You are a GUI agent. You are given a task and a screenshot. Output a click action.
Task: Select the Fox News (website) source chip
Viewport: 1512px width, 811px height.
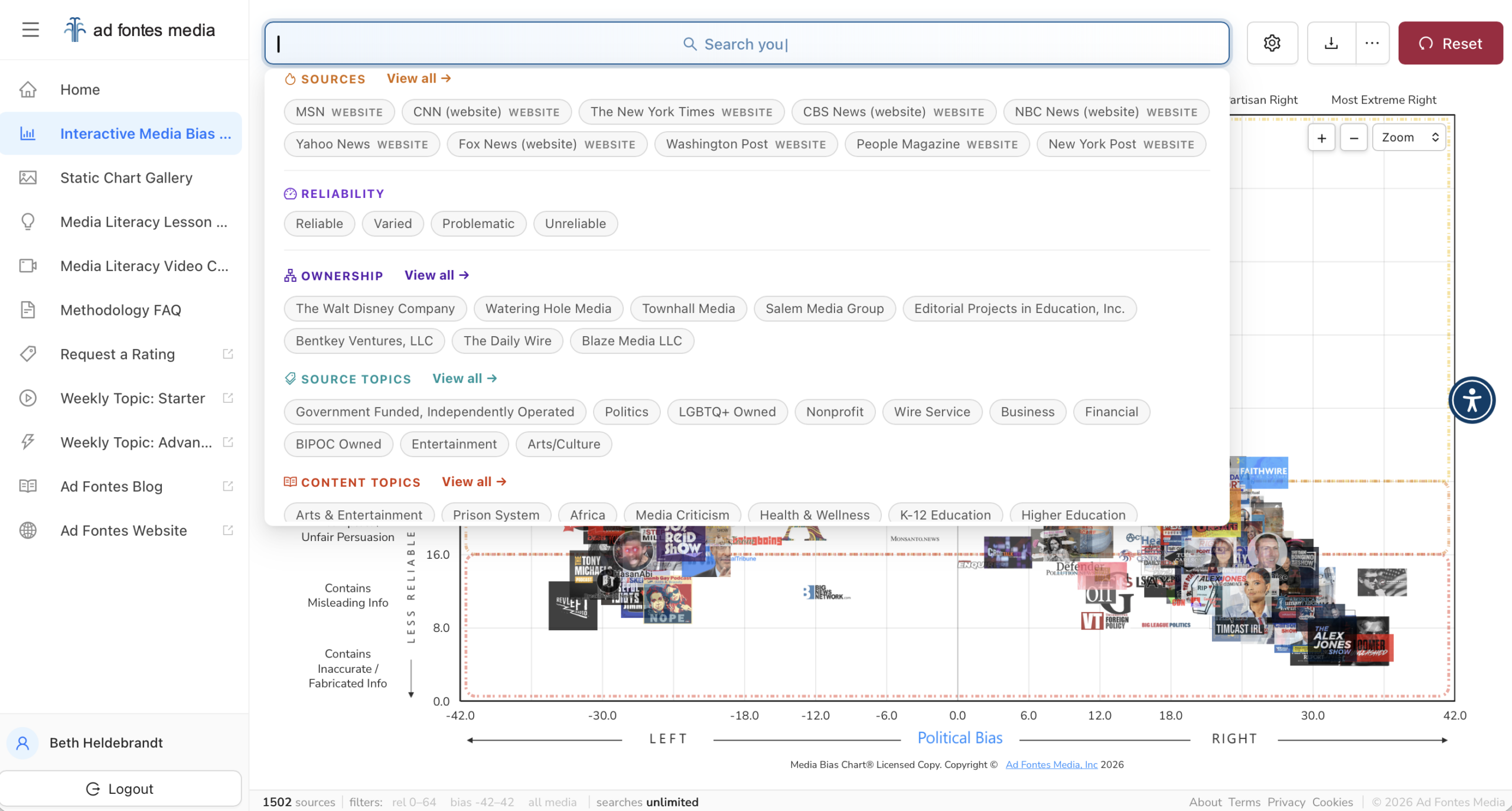547,144
